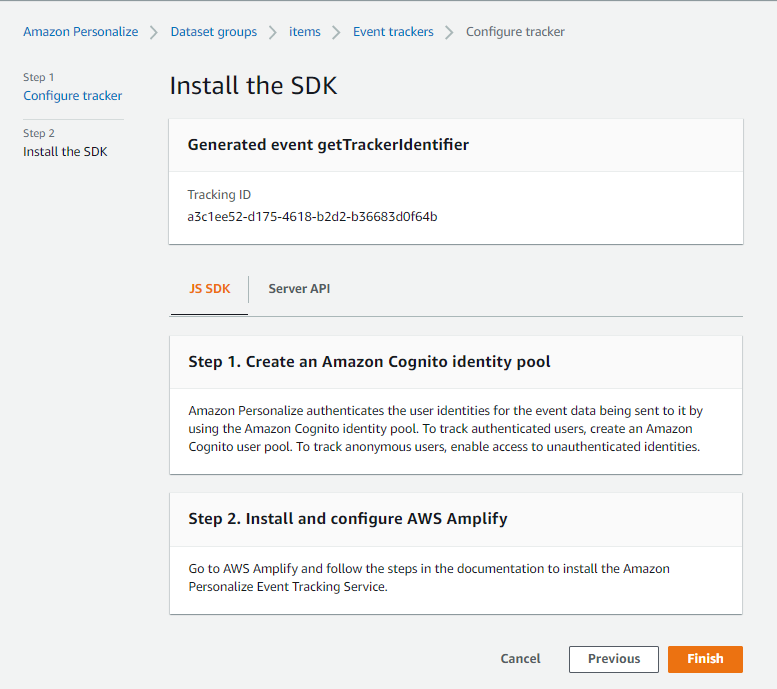Click the Tracking ID value text

tap(312, 216)
